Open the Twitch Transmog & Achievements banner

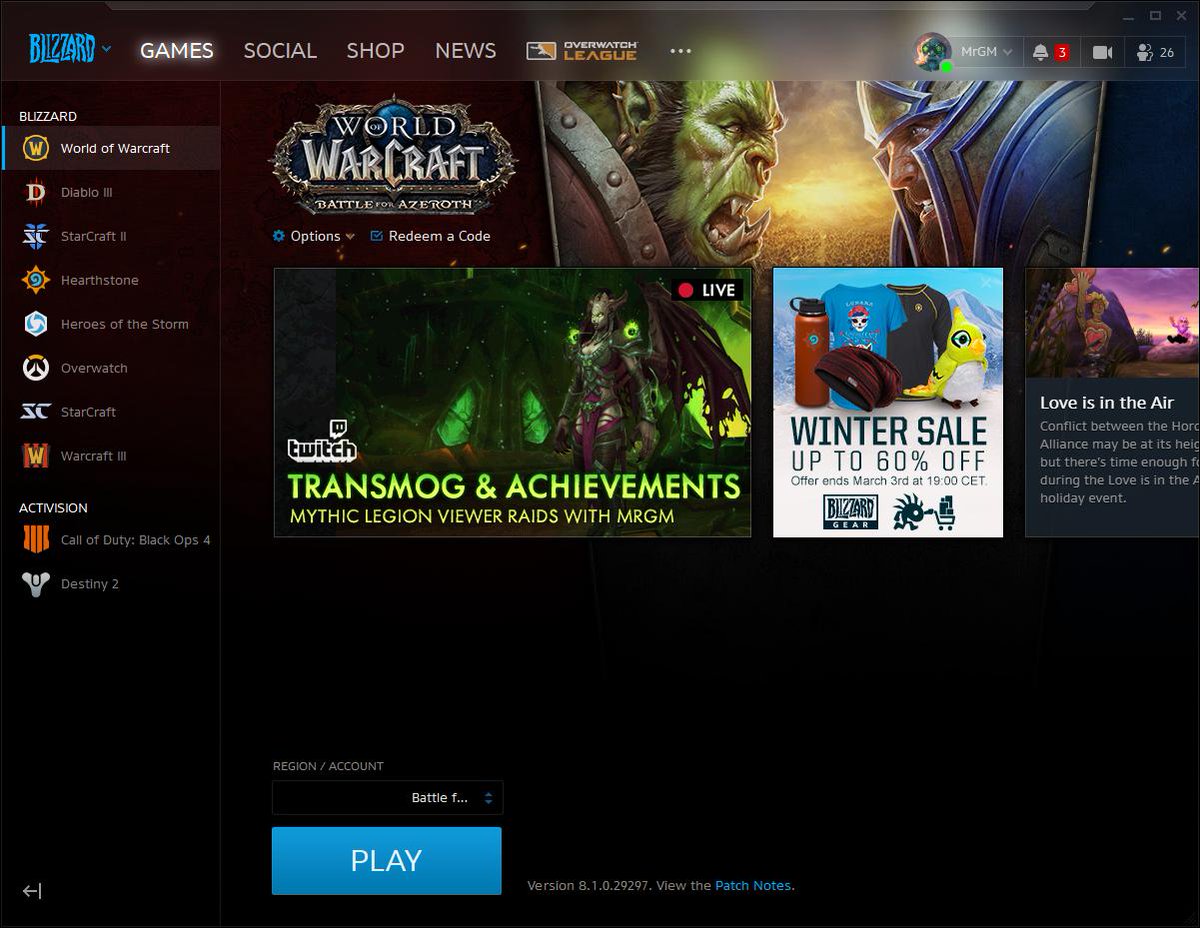(x=513, y=402)
